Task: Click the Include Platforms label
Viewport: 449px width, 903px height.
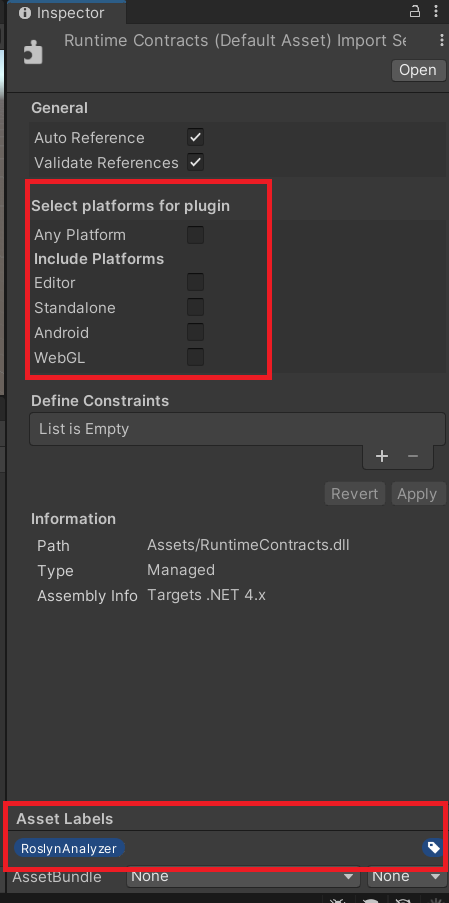Action: pos(99,259)
